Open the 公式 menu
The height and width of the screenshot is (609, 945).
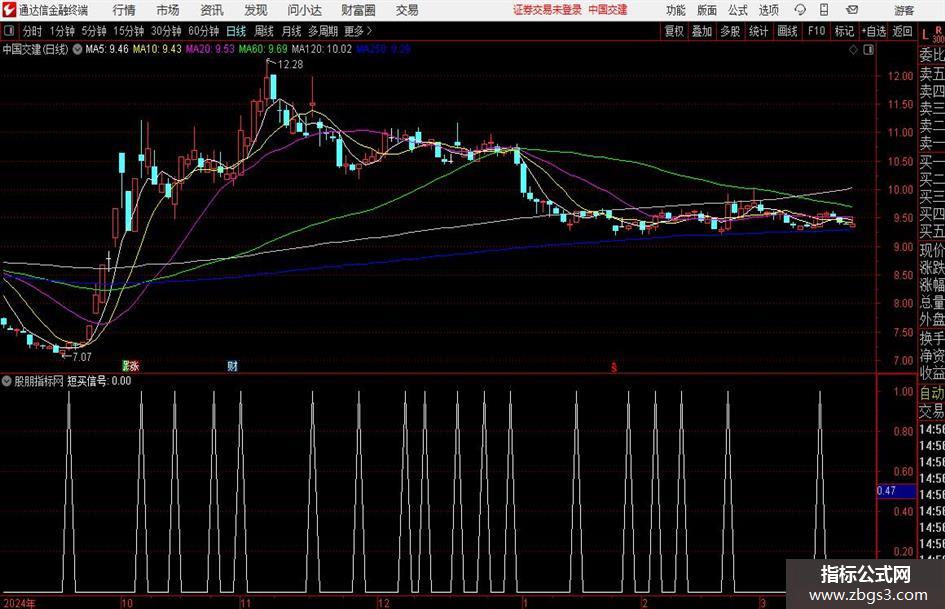tap(737, 10)
